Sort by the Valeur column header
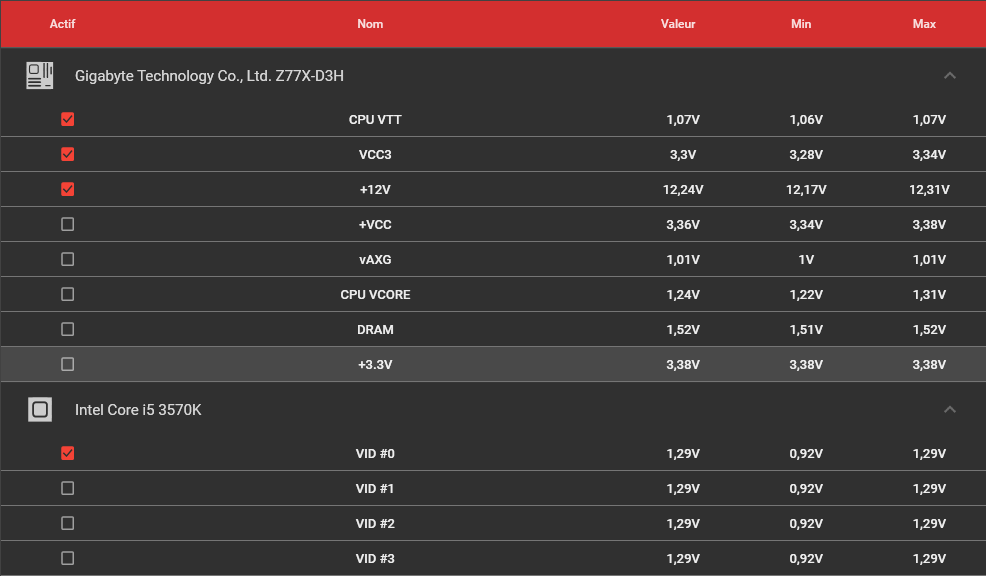The width and height of the screenshot is (986, 576). coord(678,24)
